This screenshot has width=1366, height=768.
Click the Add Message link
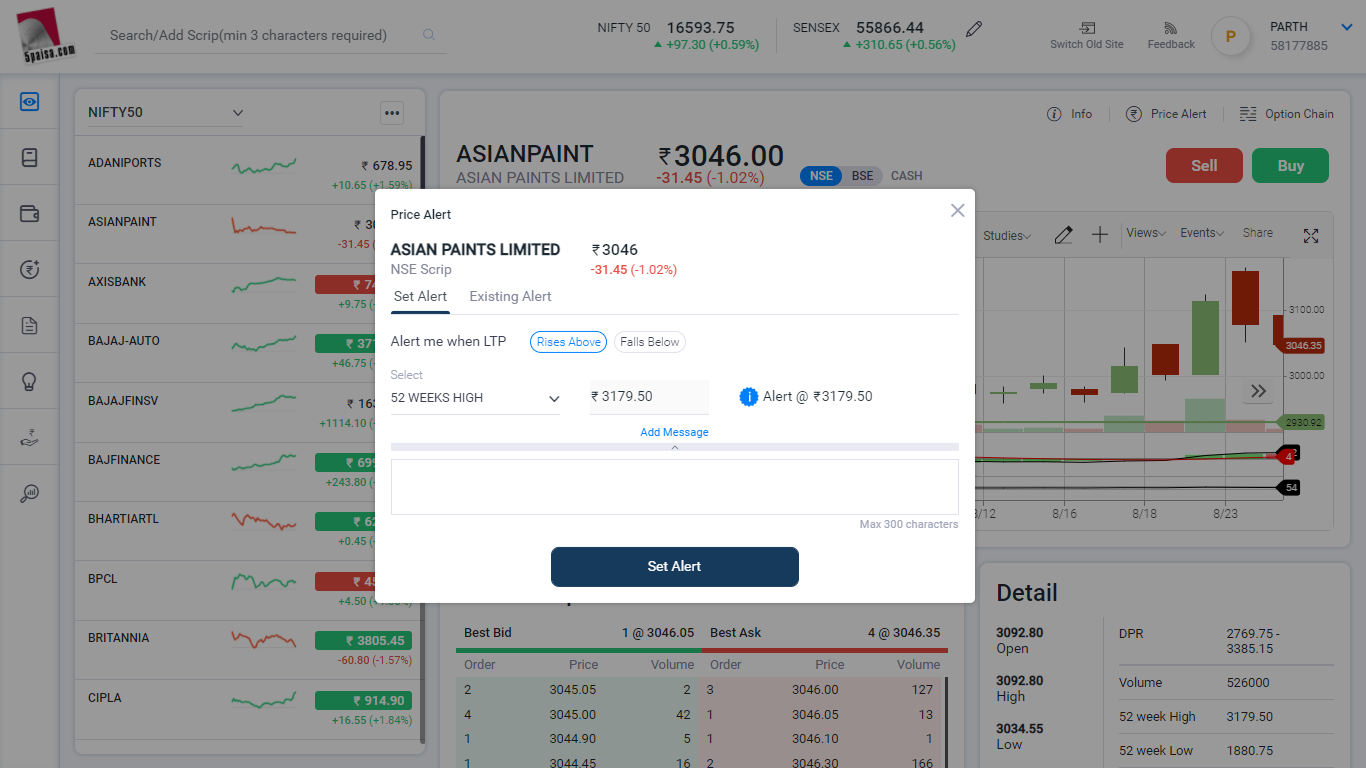pyautogui.click(x=675, y=432)
